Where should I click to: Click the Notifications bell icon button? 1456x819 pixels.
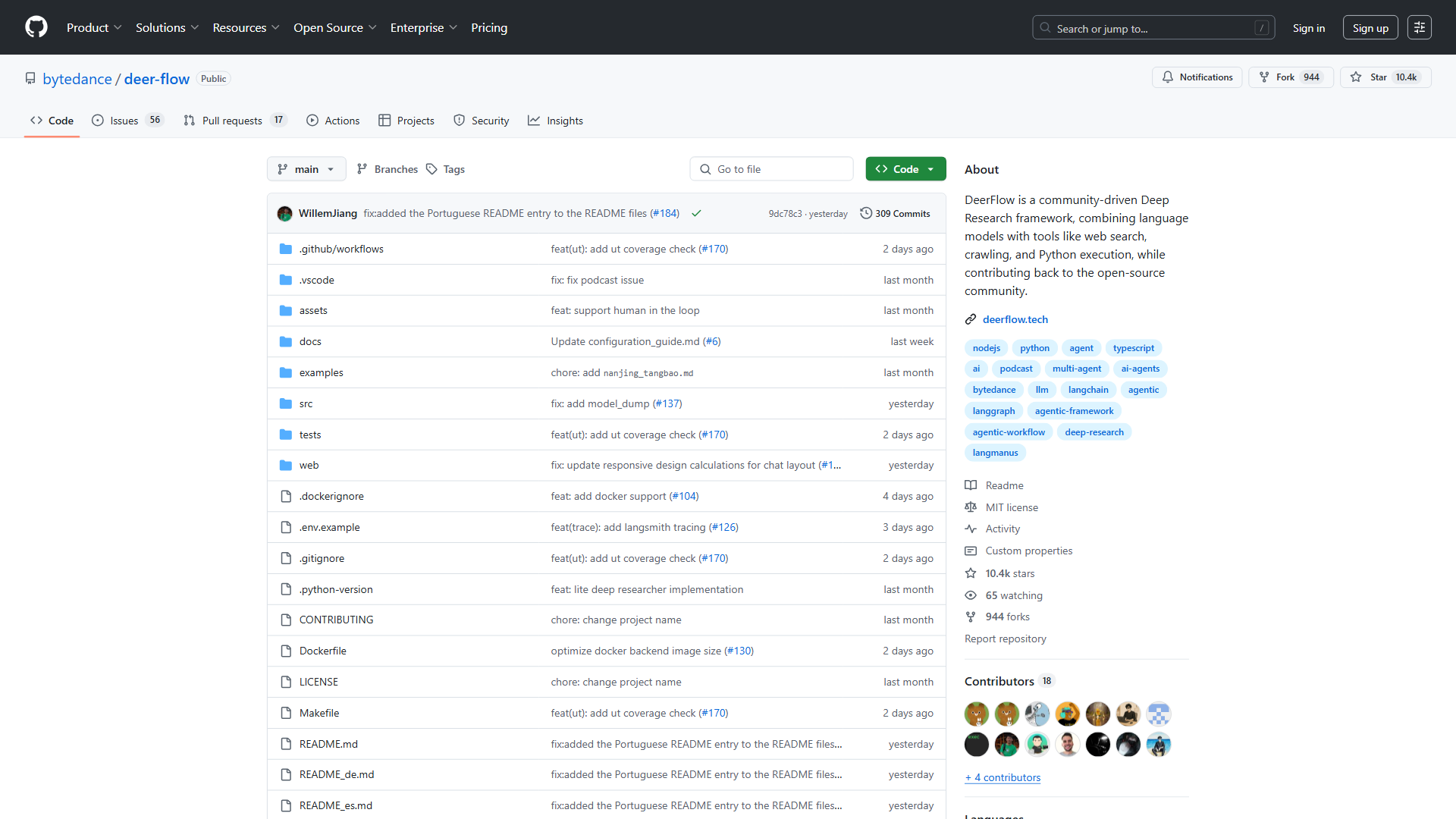[1197, 77]
